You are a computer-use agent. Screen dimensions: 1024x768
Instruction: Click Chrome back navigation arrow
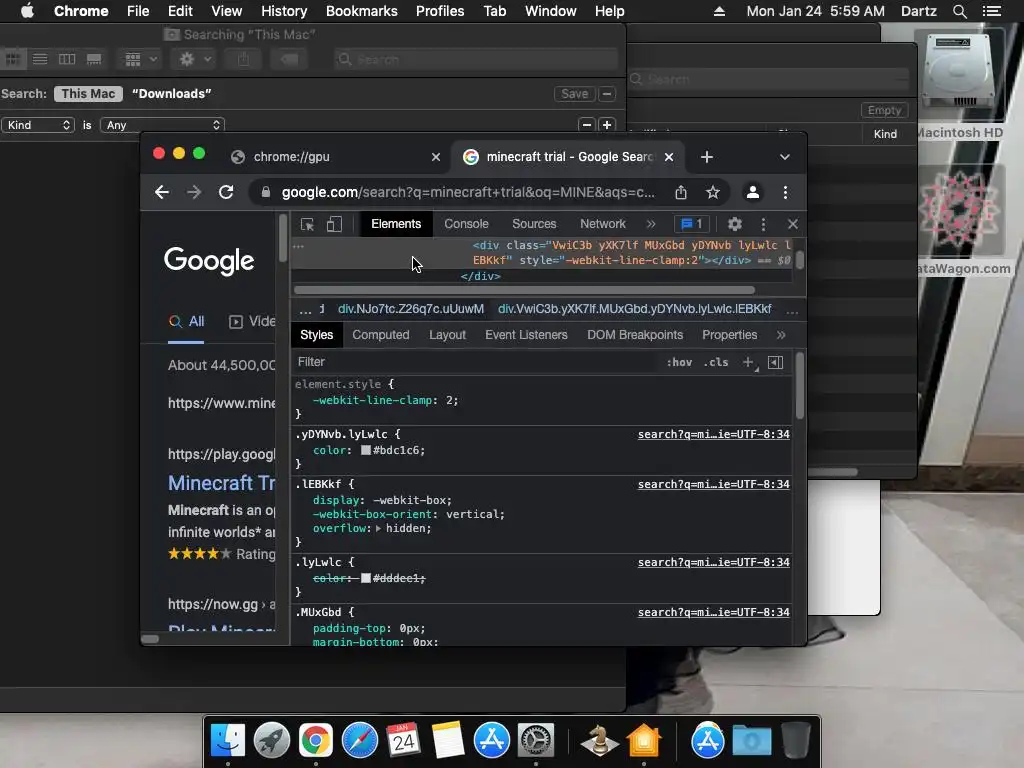162,193
